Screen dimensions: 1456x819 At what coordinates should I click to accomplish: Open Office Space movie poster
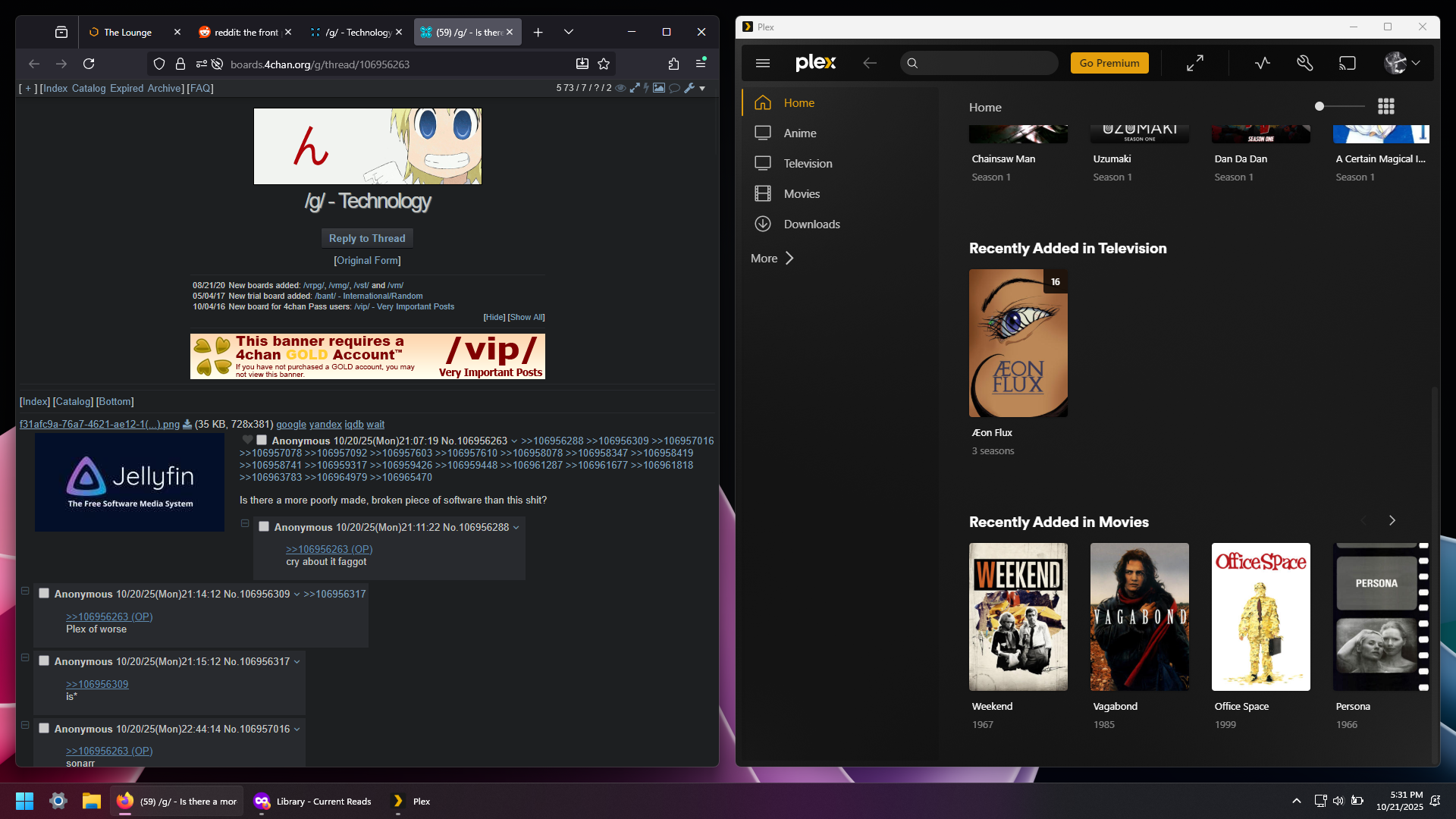coord(1260,617)
